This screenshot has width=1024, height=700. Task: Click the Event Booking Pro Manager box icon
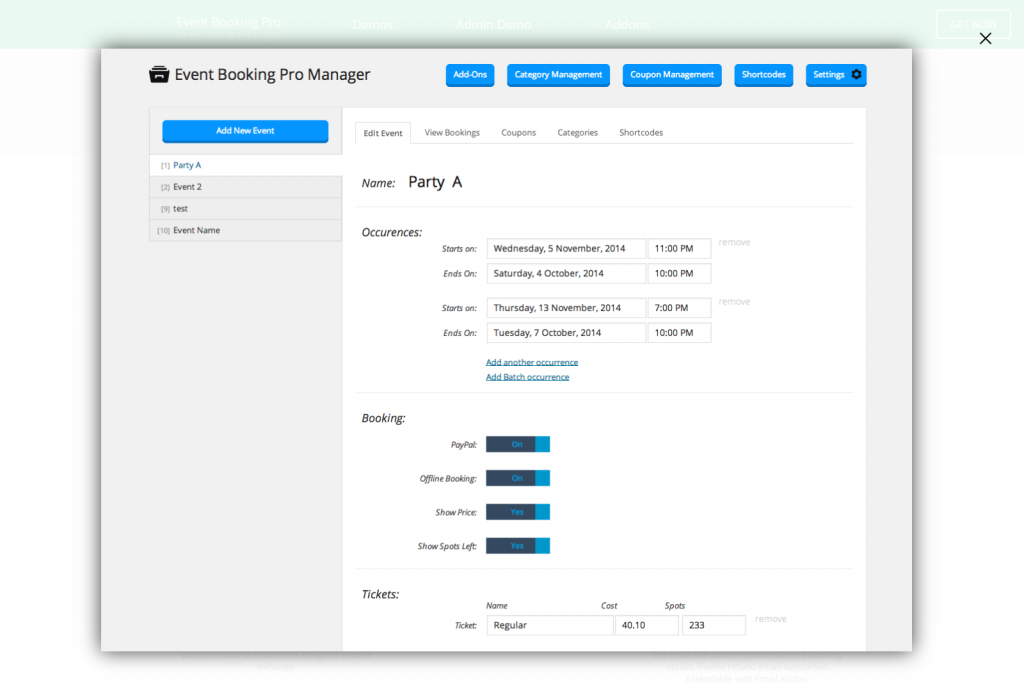(159, 74)
